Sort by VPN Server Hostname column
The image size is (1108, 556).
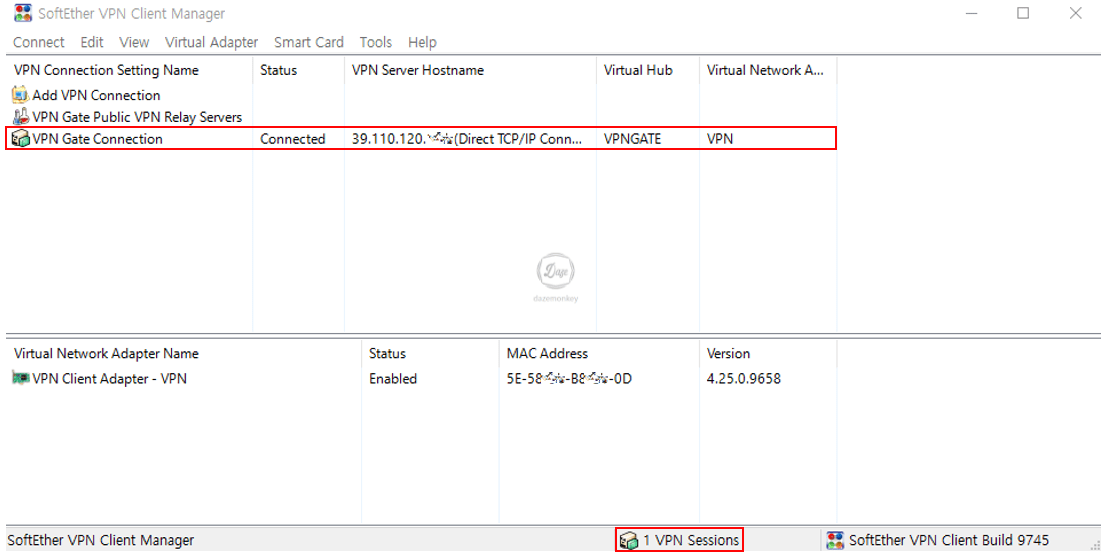[470, 70]
